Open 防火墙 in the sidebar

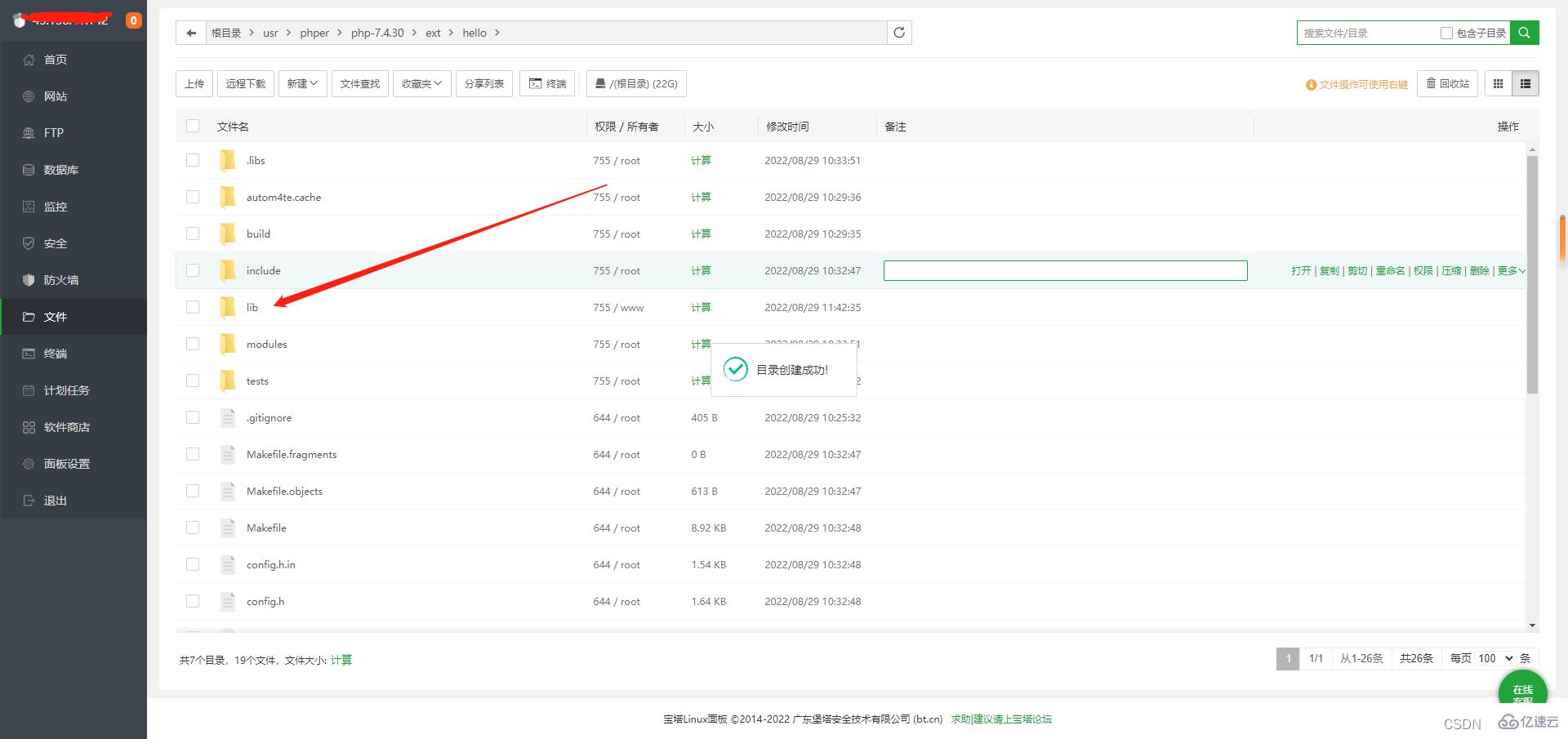60,280
